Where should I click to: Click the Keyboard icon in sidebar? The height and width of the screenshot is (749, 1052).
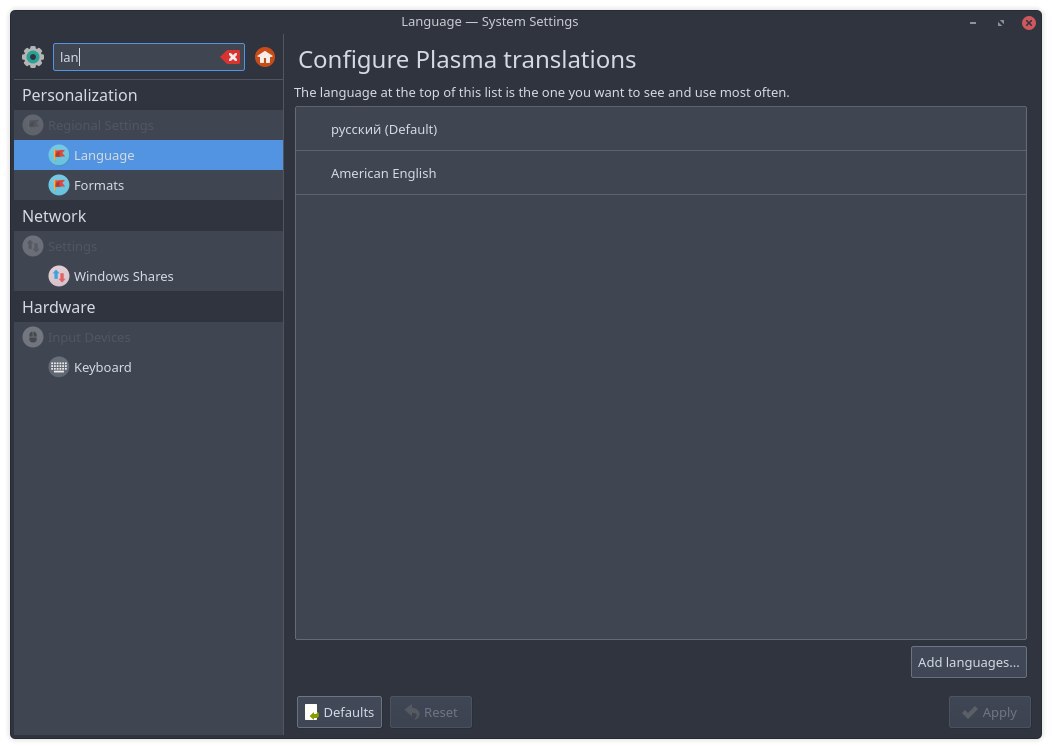pyautogui.click(x=59, y=367)
